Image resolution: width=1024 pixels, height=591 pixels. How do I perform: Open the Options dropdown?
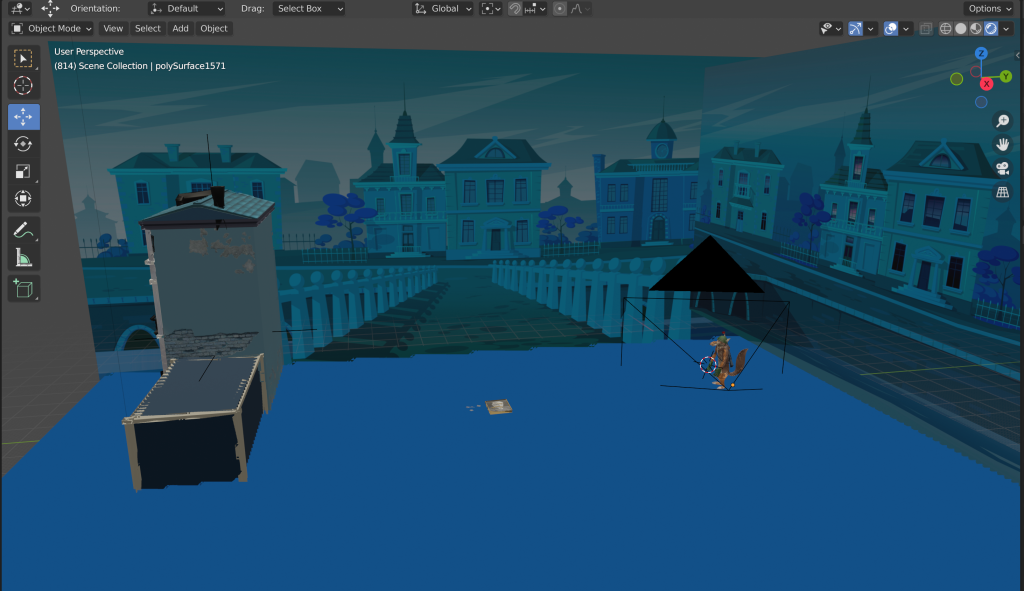989,8
